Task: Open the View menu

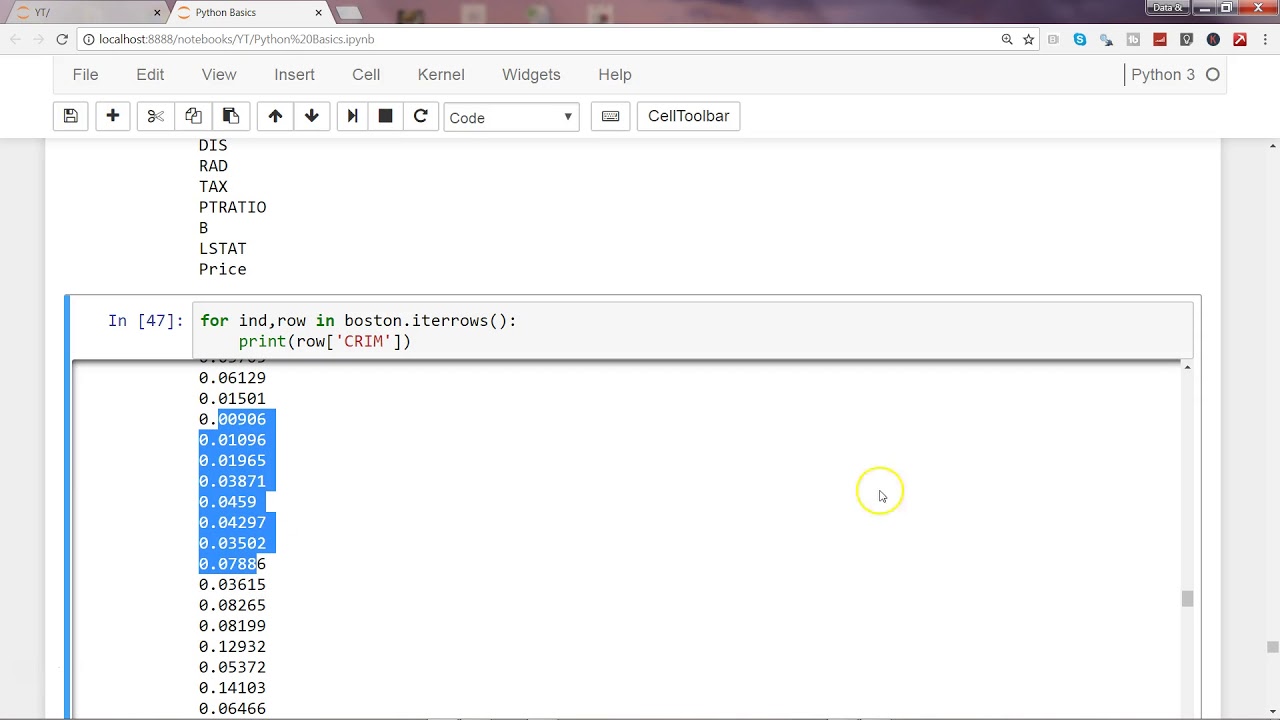Action: 219,74
